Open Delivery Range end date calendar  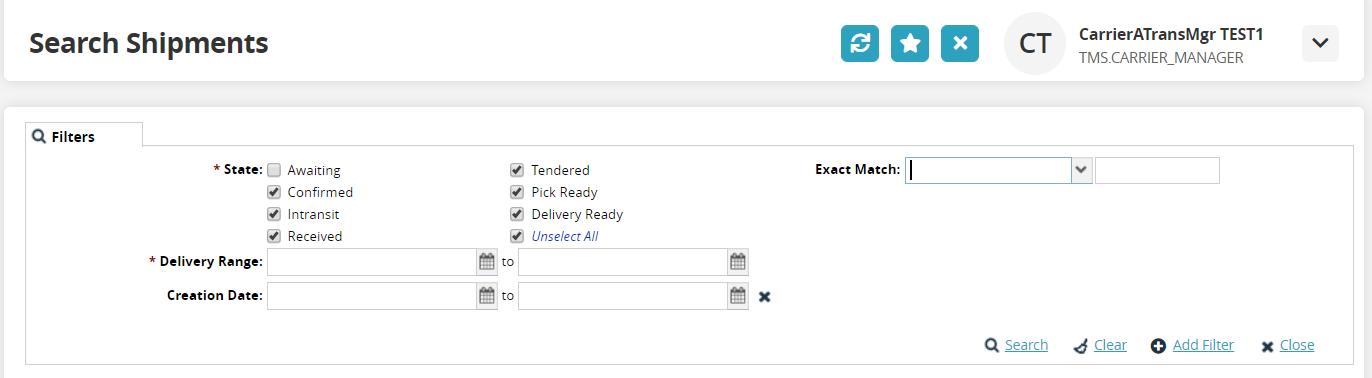pos(738,262)
